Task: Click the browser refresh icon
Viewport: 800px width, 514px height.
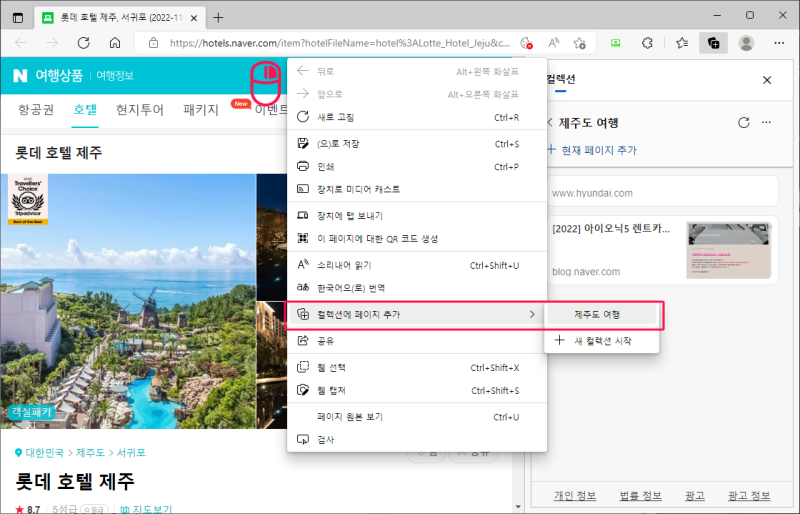Action: 84,43
